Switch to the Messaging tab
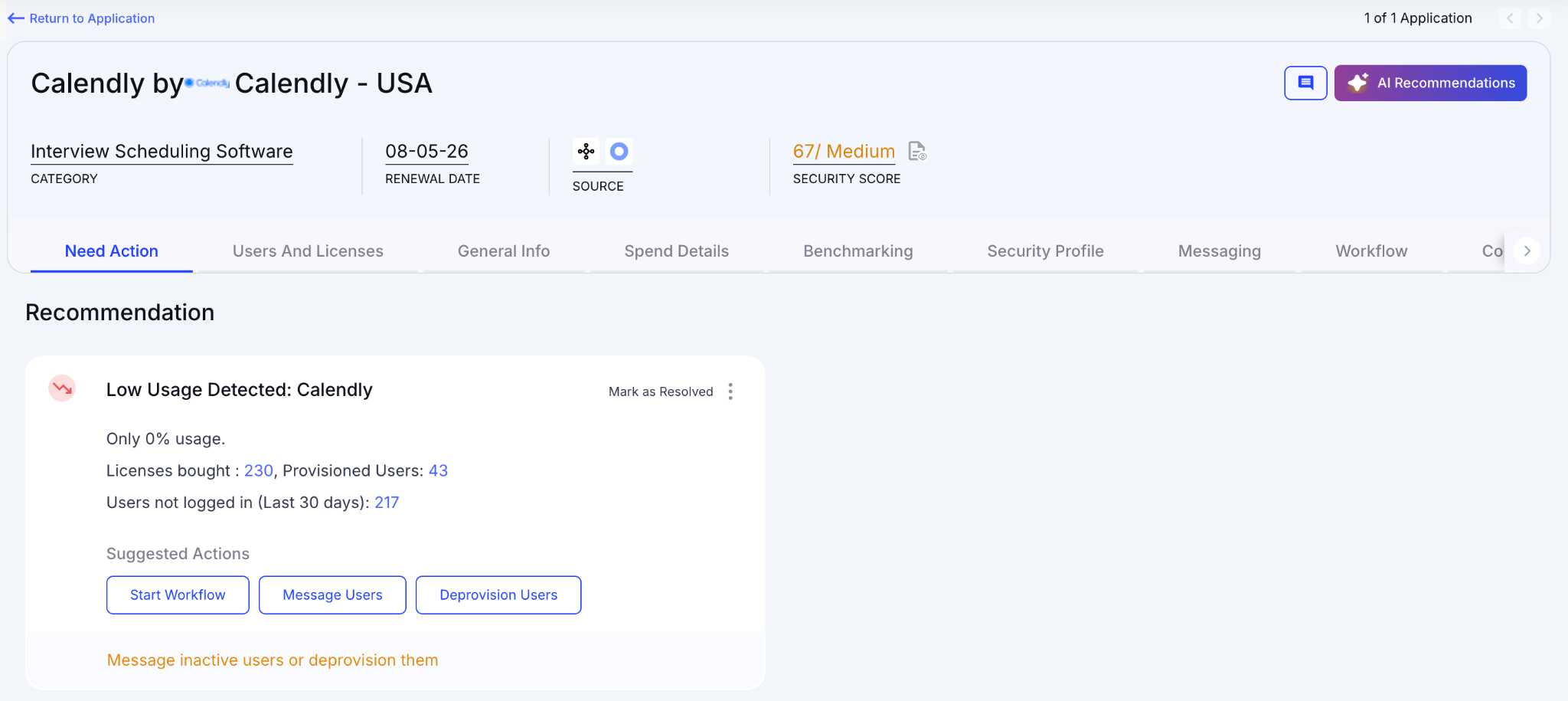 [x=1220, y=251]
